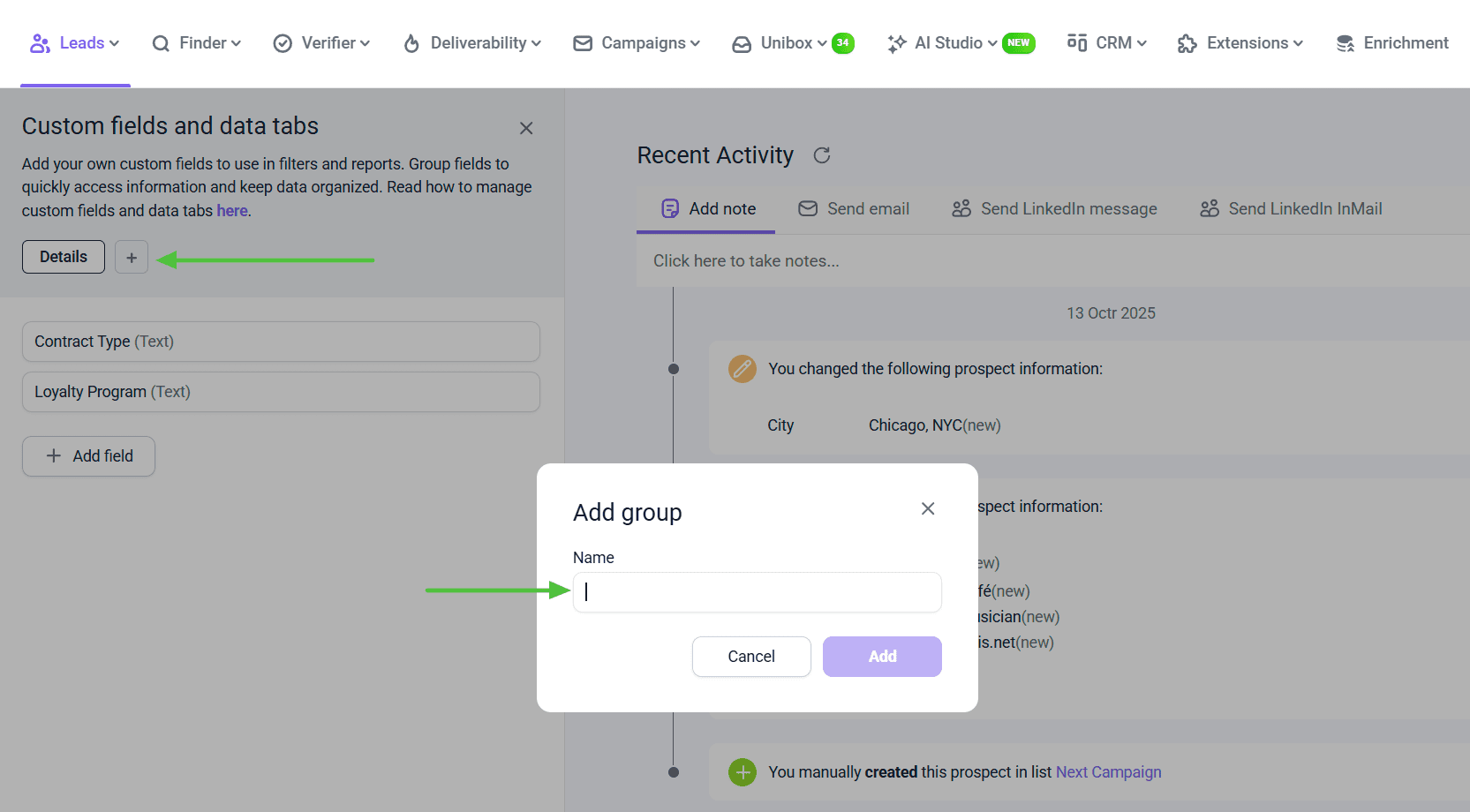Image resolution: width=1470 pixels, height=812 pixels.
Task: Open the CRM dropdown menu
Action: [x=1107, y=43]
